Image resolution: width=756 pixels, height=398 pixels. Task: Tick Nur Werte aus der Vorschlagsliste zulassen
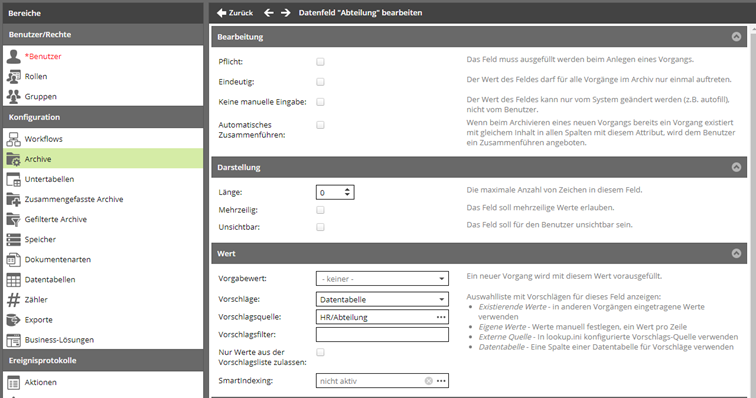[x=320, y=352]
